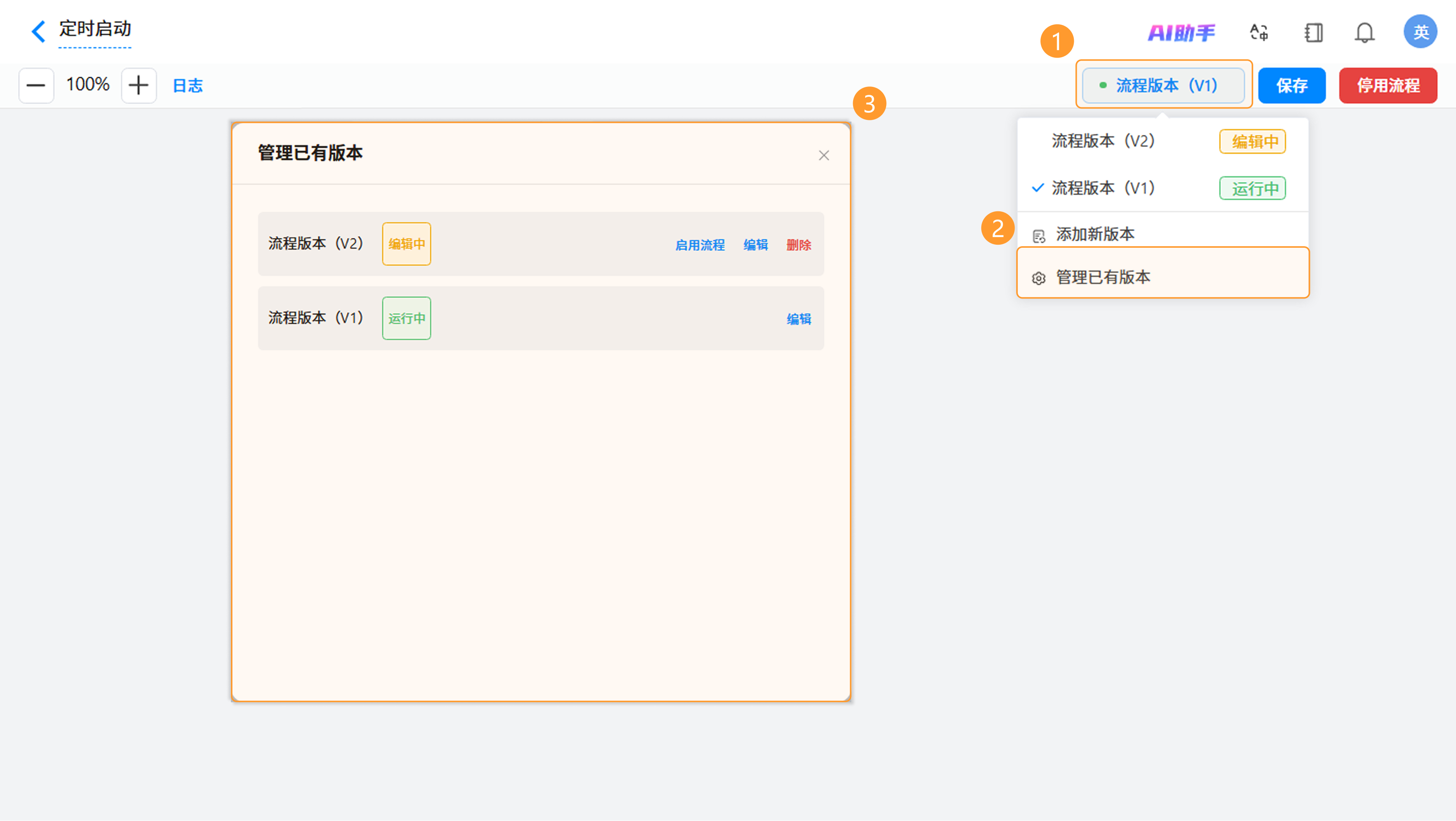This screenshot has width=1456, height=821.
Task: Expand the 流程版本 (V1) version dropdown
Action: pos(1163,85)
